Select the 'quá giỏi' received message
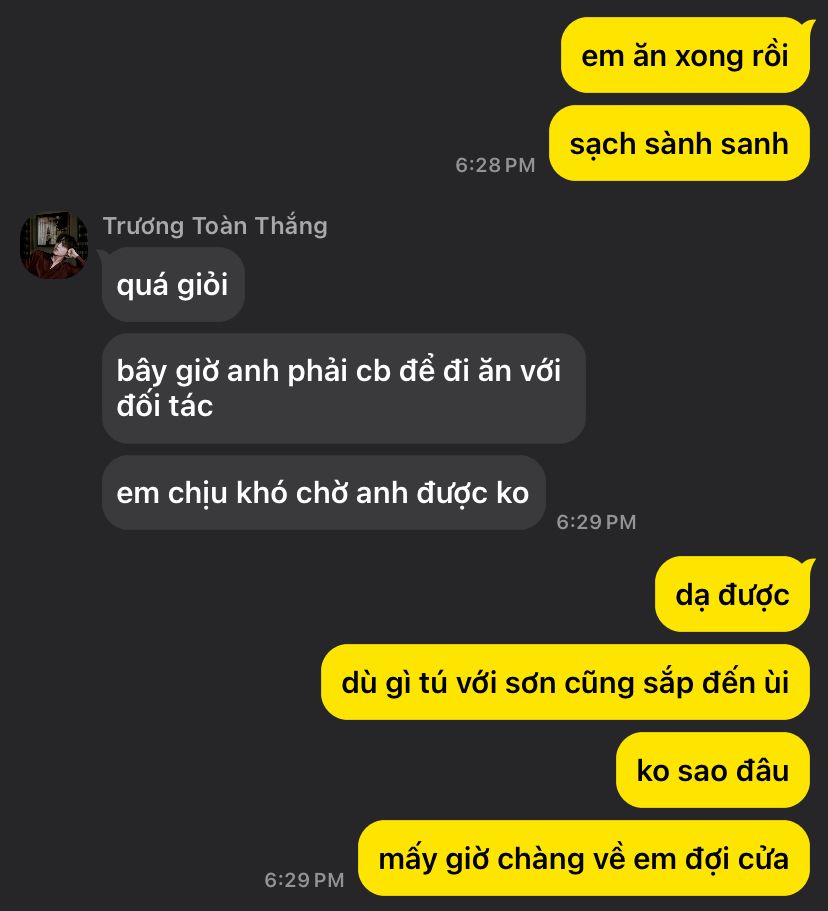Viewport: 828px width, 911px height. click(173, 285)
